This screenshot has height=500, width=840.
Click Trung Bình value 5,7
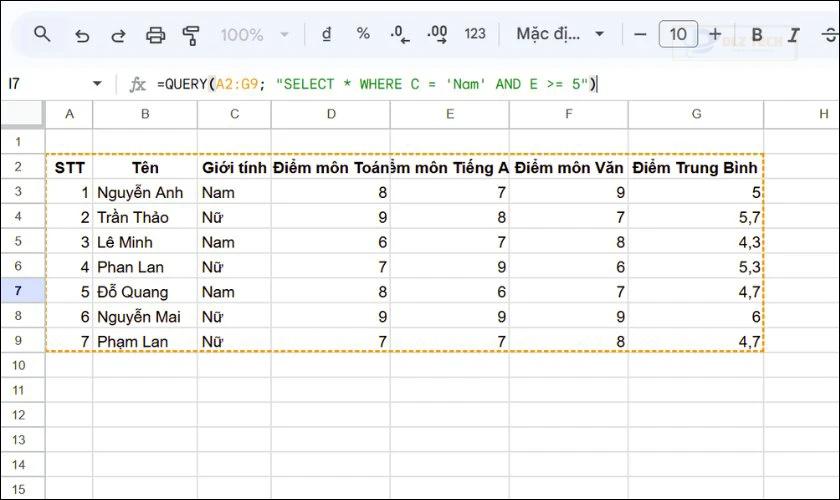point(695,217)
